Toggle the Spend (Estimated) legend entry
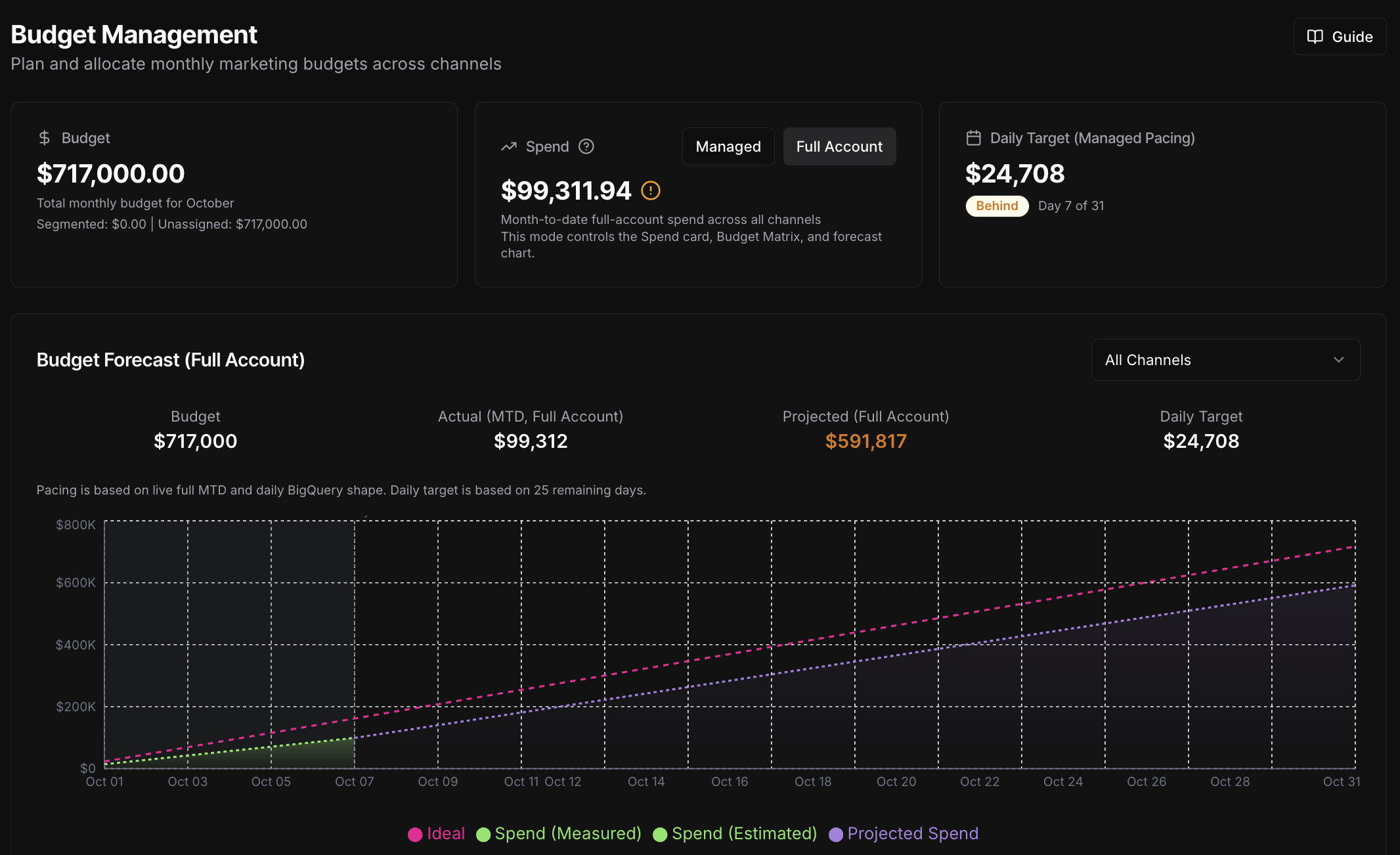The image size is (1400, 855). point(735,834)
